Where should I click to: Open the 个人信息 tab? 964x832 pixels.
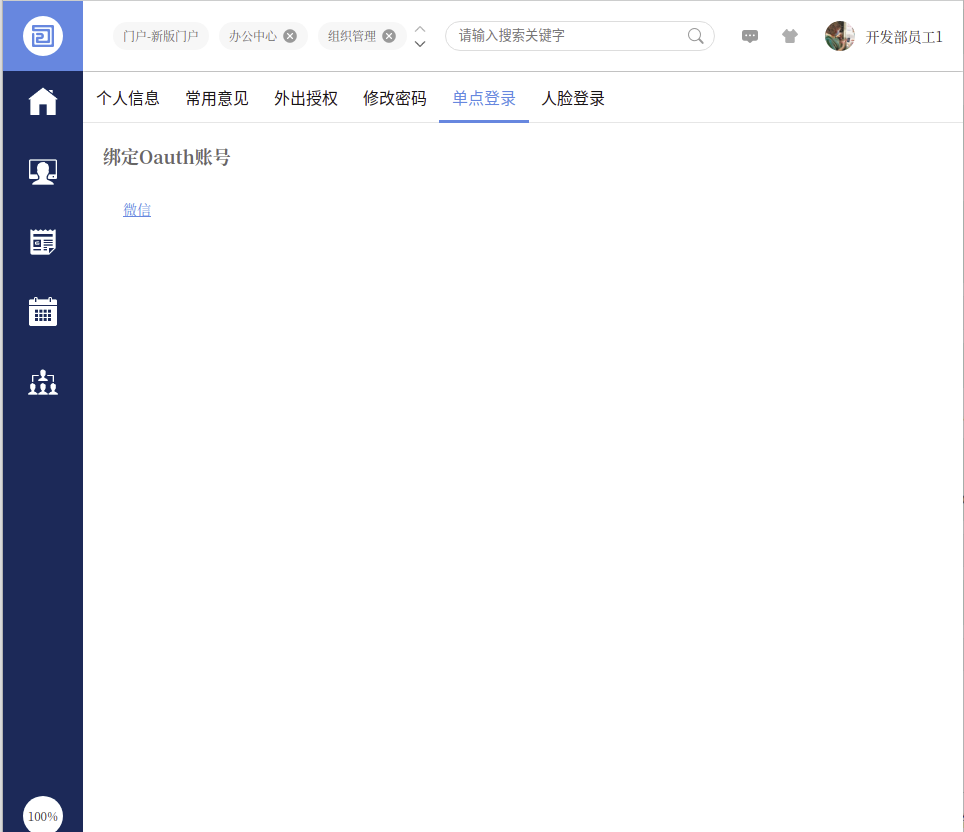click(128, 98)
